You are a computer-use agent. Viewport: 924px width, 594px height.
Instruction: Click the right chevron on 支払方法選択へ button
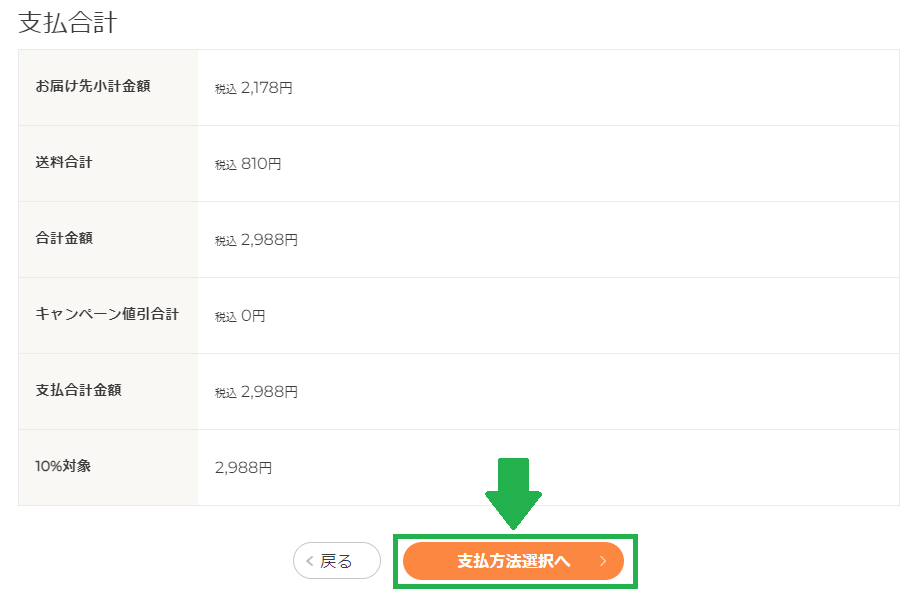[603, 561]
